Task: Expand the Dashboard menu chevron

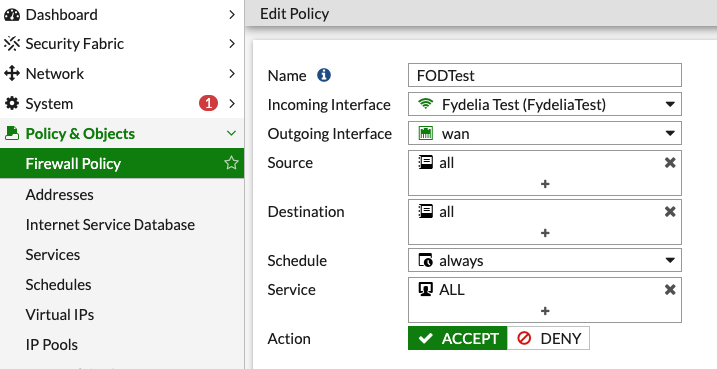Action: [232, 15]
